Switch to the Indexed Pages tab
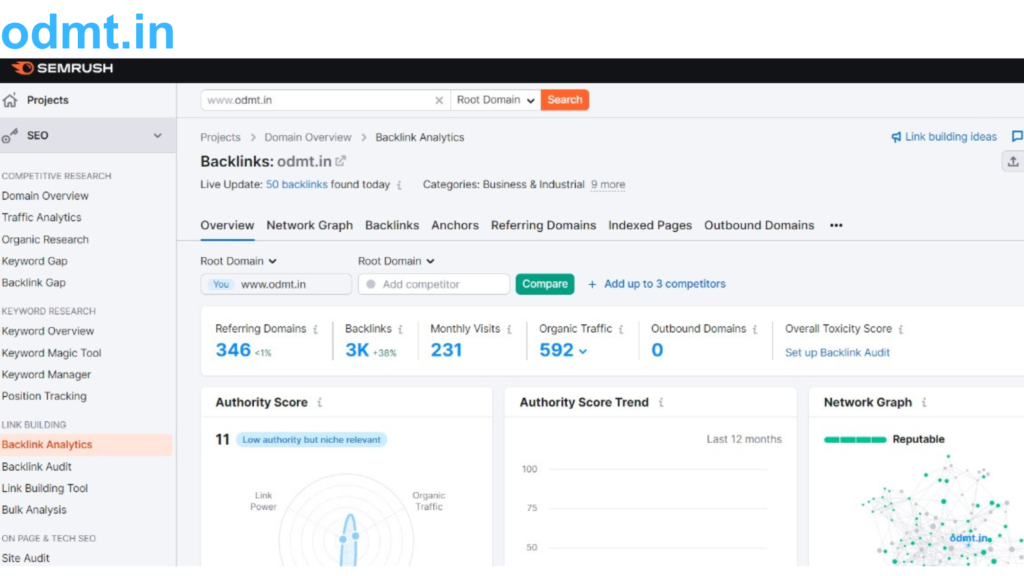Image resolution: width=1024 pixels, height=576 pixels. pos(650,225)
